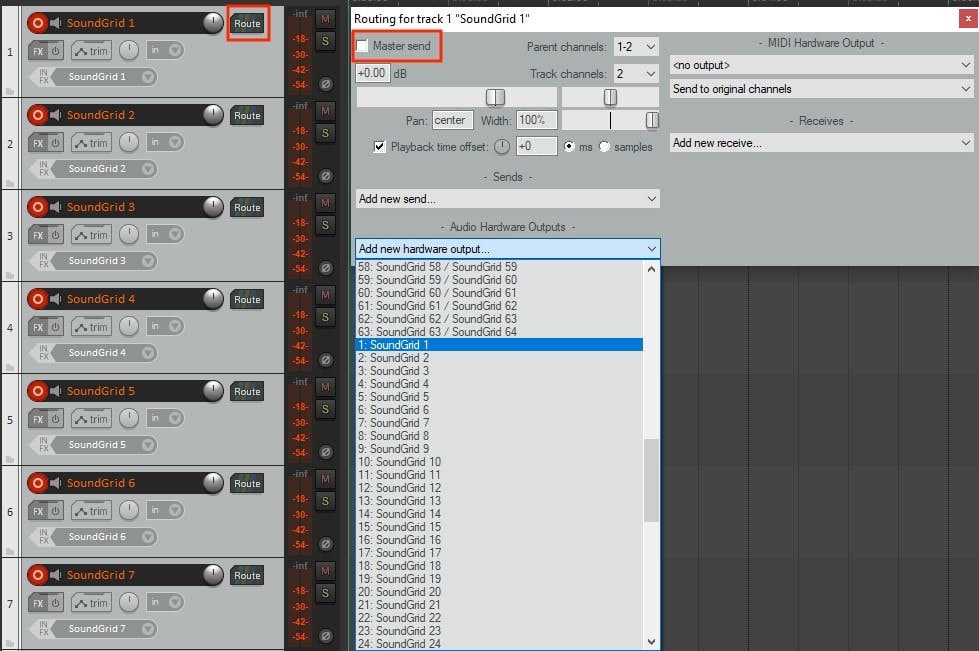Click the highlighted Route button on SoundGrid 1
Screen dimensions: 979x651
pos(247,22)
